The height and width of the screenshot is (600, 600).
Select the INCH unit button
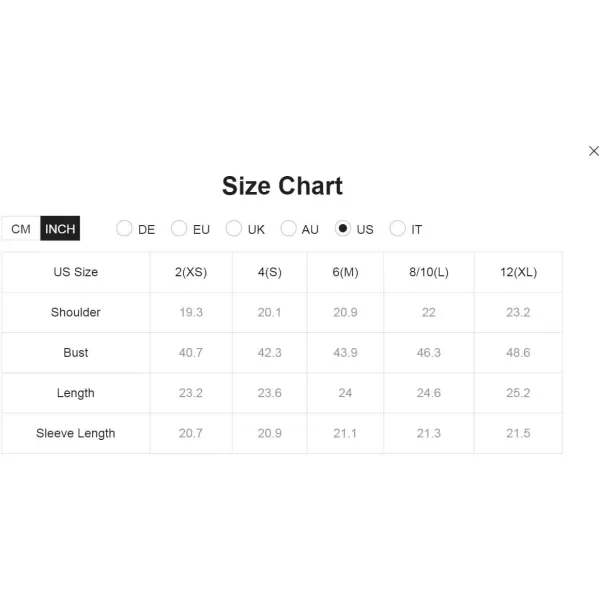60,229
